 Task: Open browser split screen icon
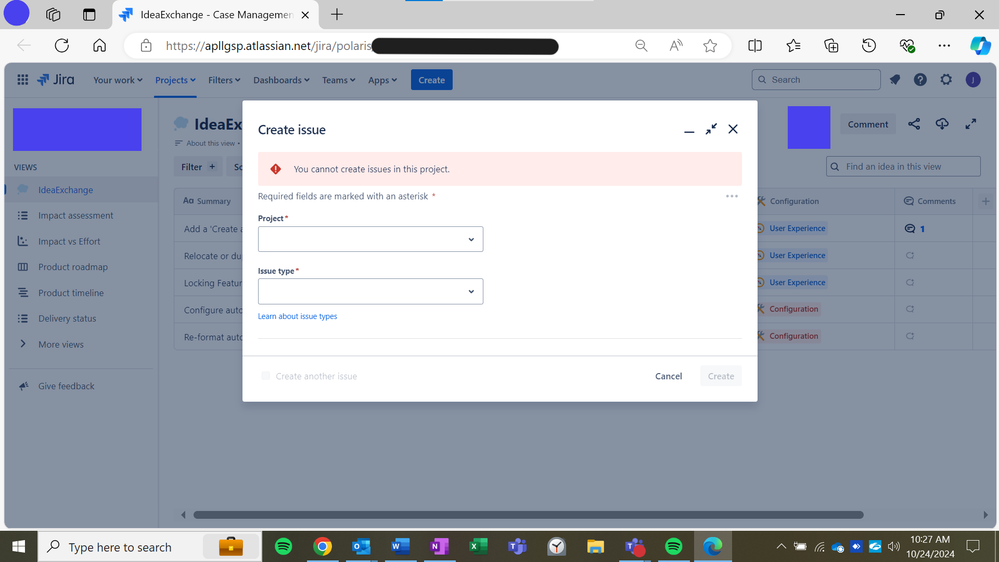pyautogui.click(x=755, y=46)
